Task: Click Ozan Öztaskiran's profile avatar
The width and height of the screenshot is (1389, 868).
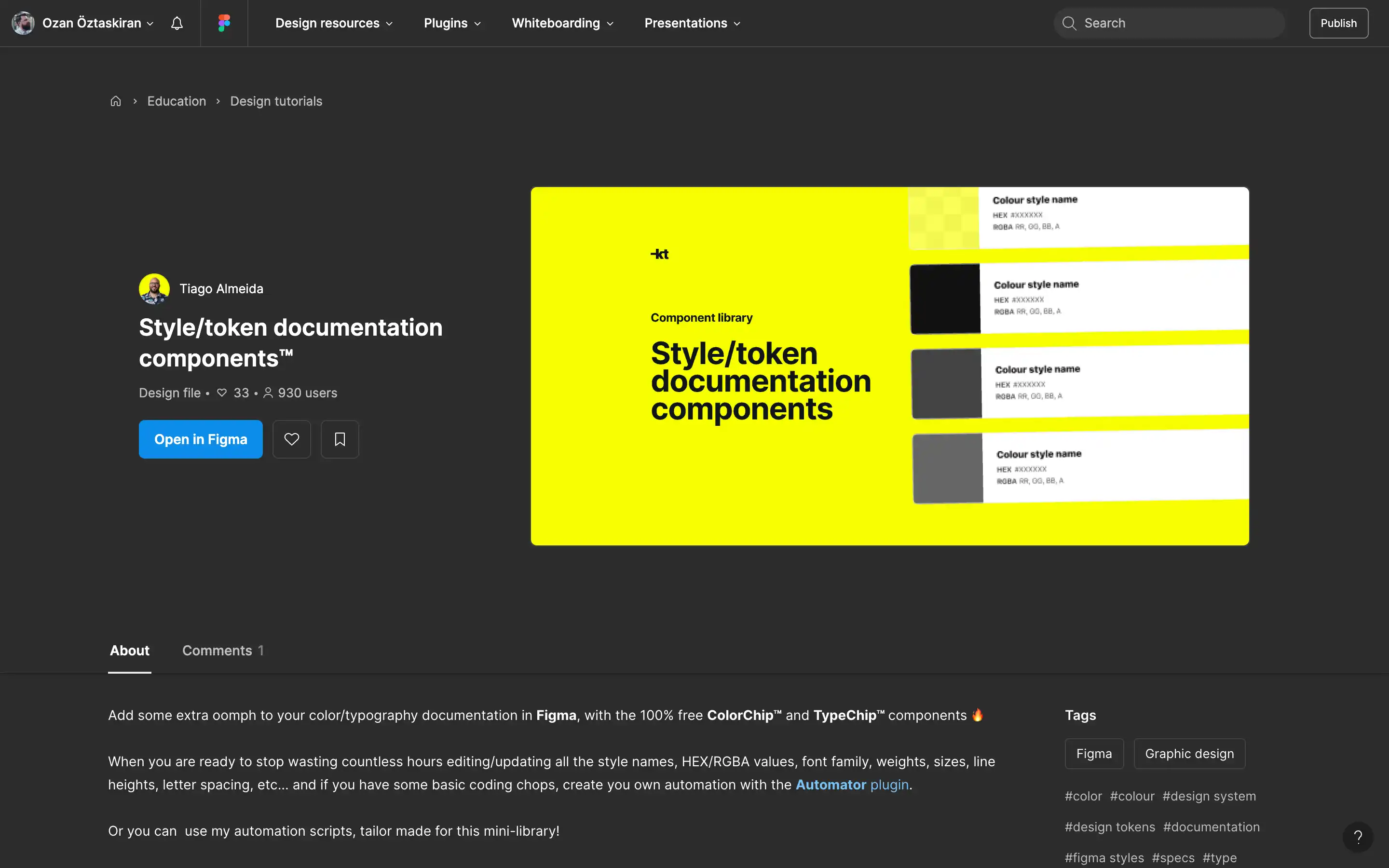Action: [x=23, y=23]
